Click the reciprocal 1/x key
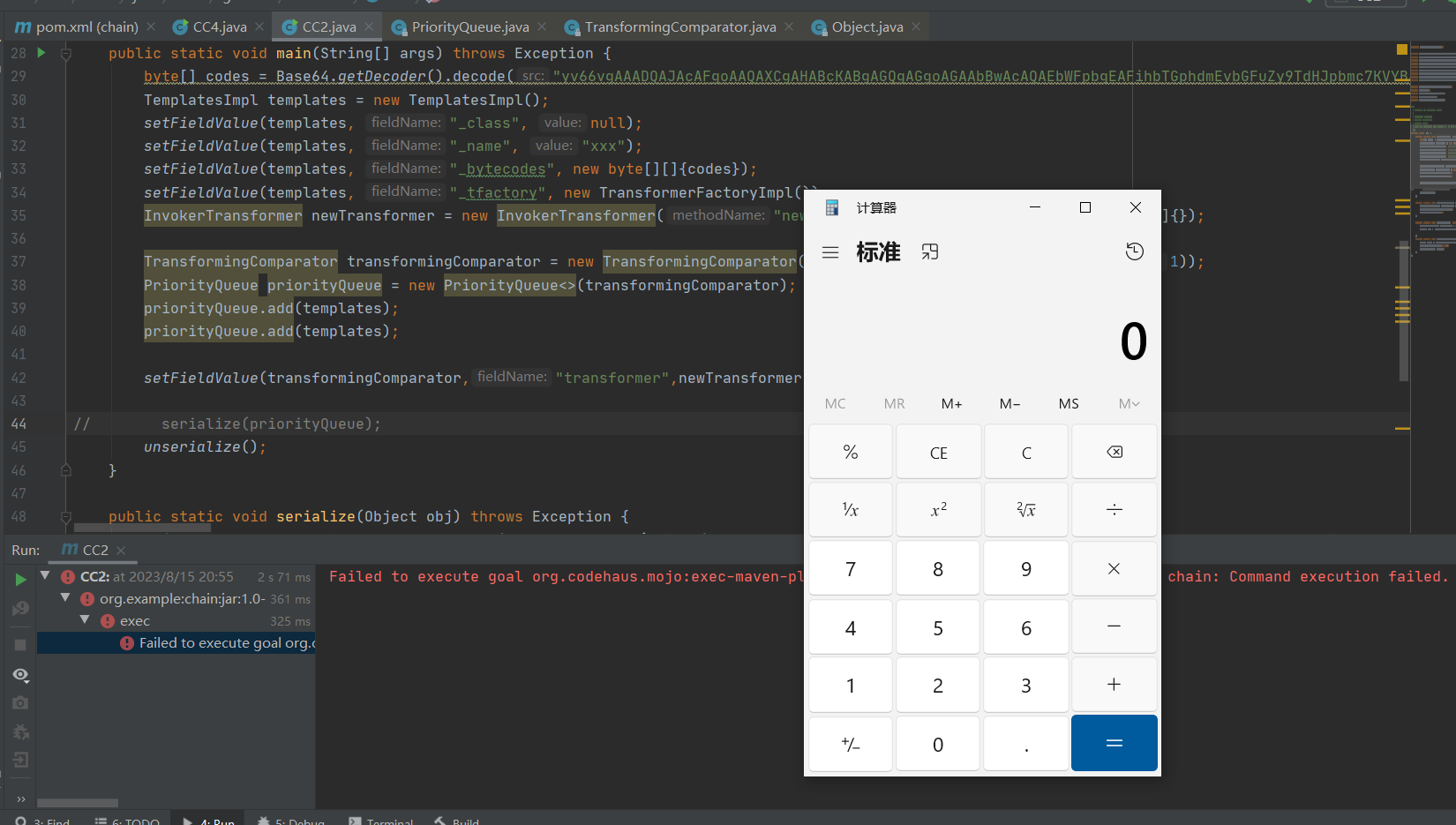 coord(851,509)
